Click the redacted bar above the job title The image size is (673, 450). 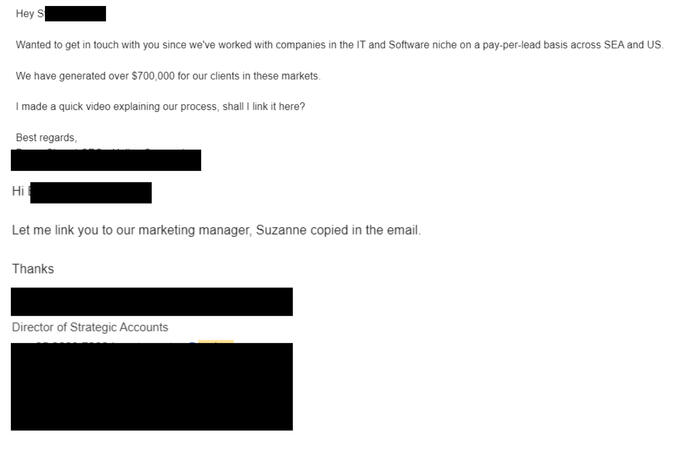click(x=152, y=302)
